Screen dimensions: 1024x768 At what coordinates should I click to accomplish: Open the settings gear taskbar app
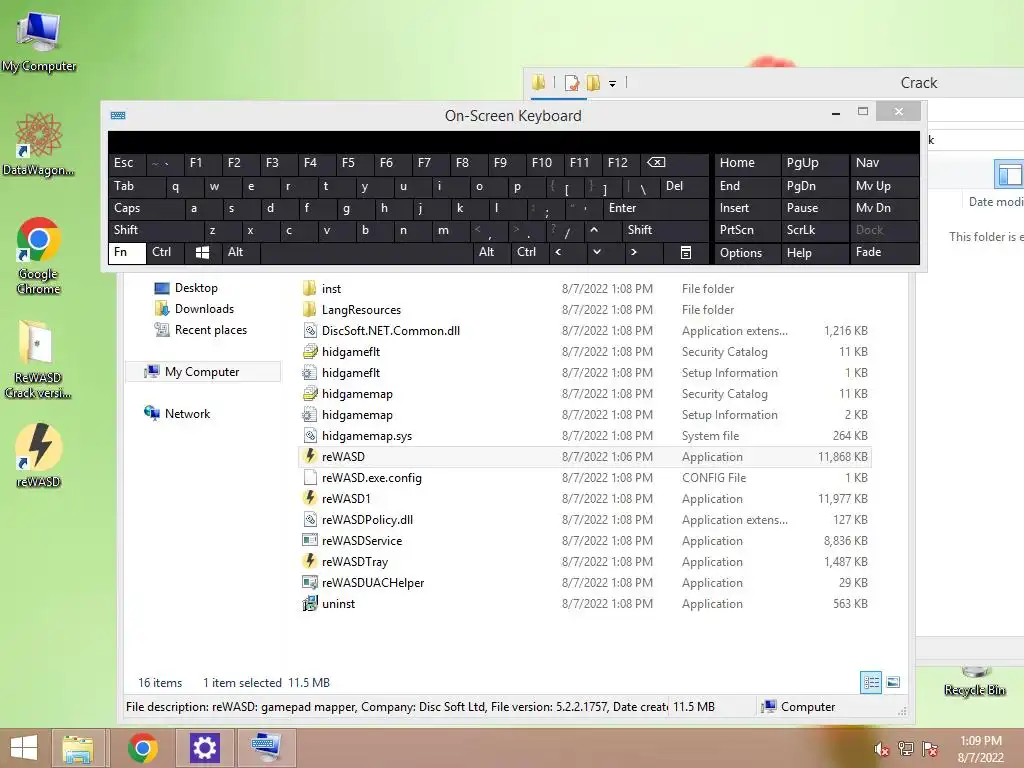pyautogui.click(x=204, y=748)
